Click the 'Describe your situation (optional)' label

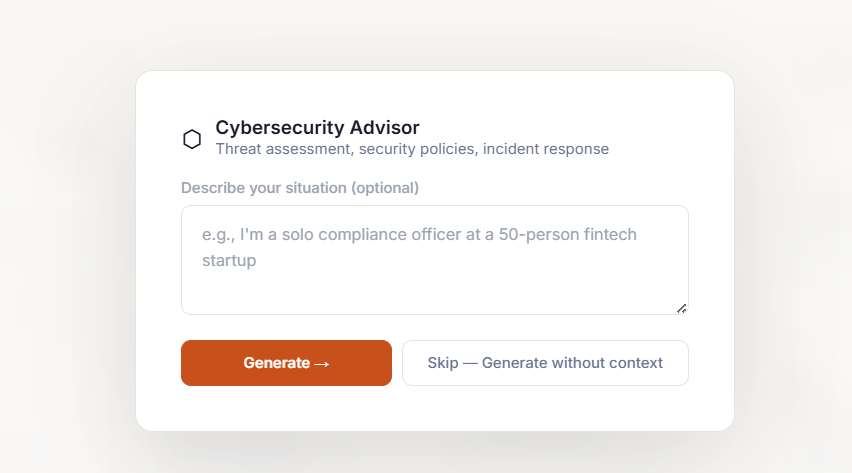[300, 188]
